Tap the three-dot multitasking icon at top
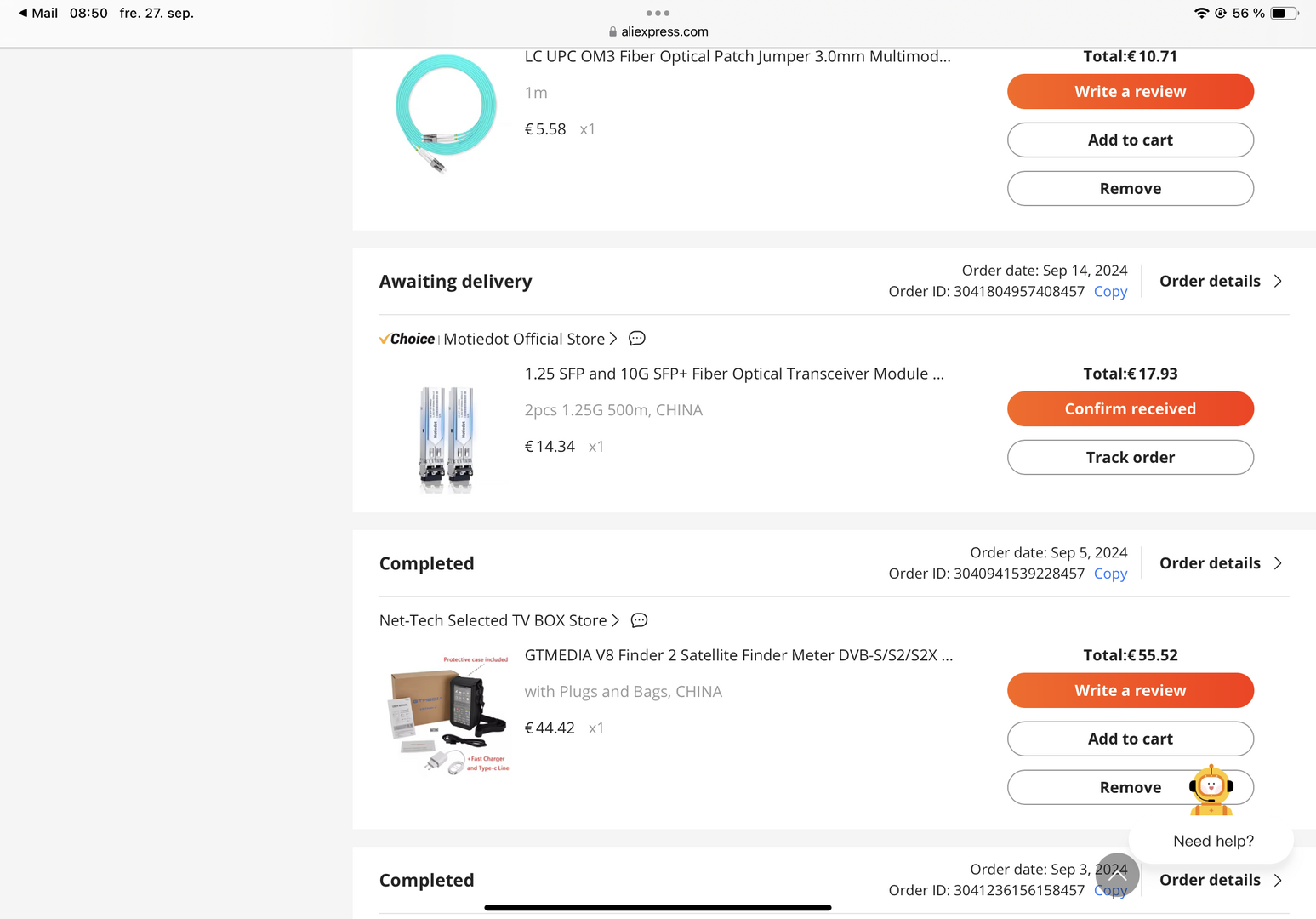The height and width of the screenshot is (919, 1316). click(x=658, y=13)
